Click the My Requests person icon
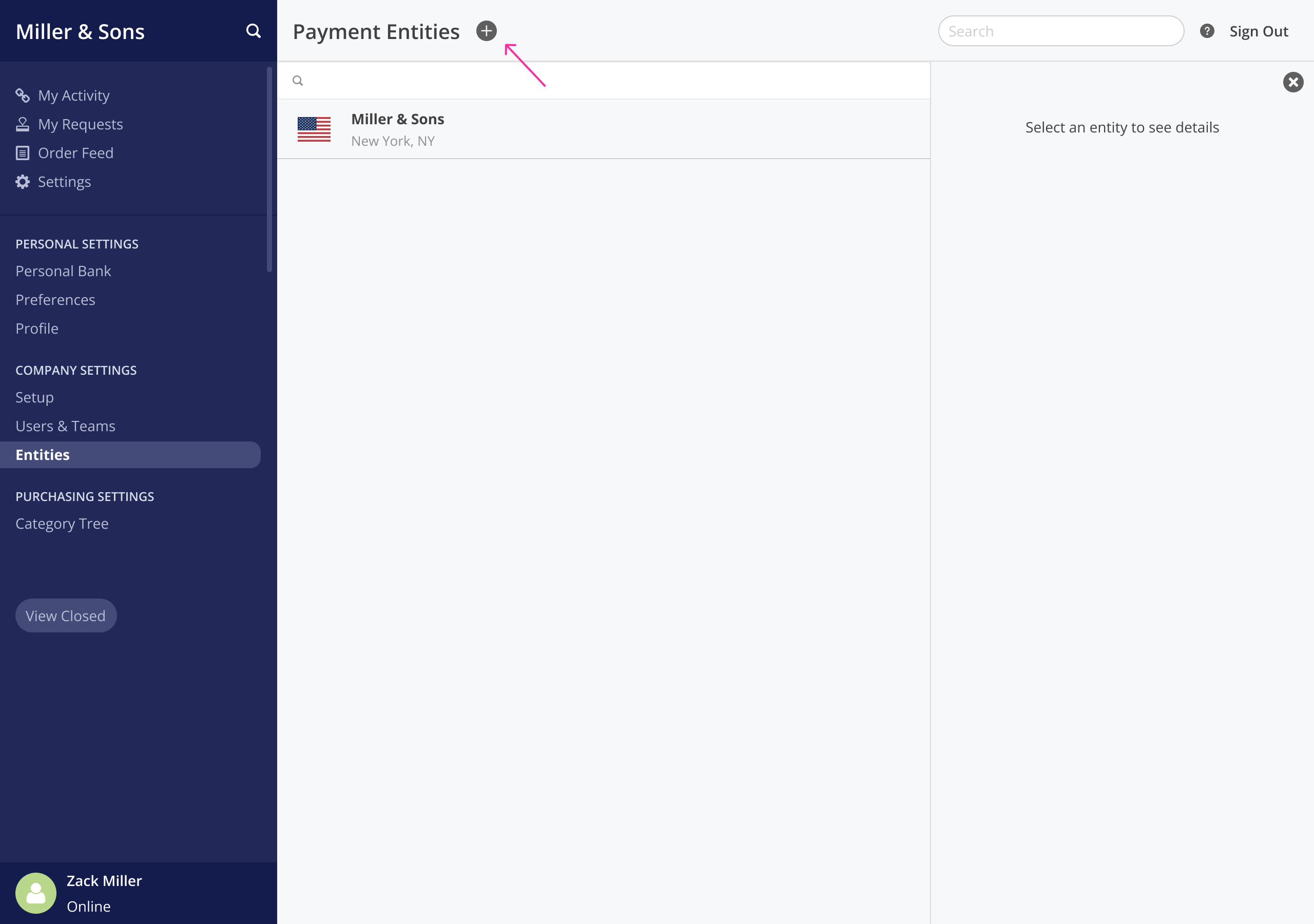 pos(22,124)
